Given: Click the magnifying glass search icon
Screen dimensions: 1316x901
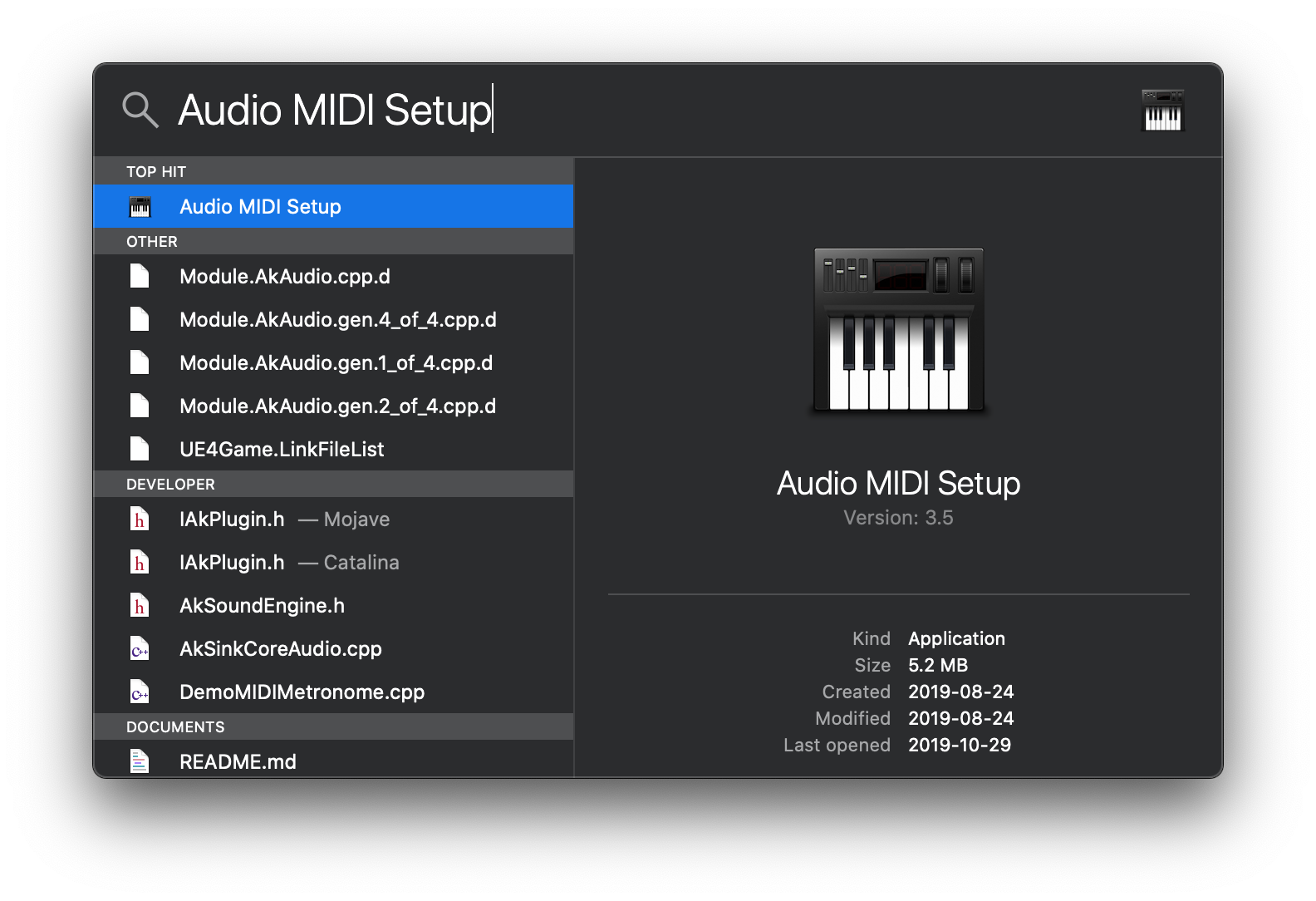Looking at the screenshot, I should [x=140, y=110].
